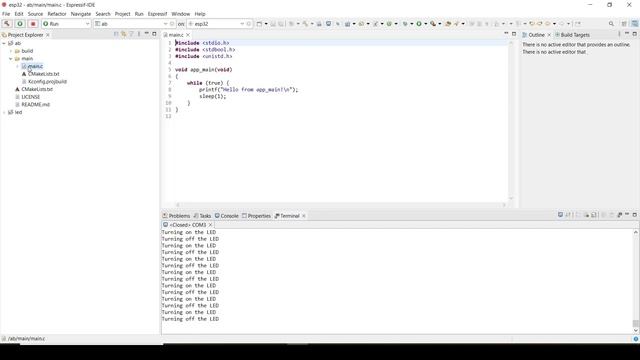Open the New icon's dropdown arrow
The image size is (640, 360).
pos(266,24)
